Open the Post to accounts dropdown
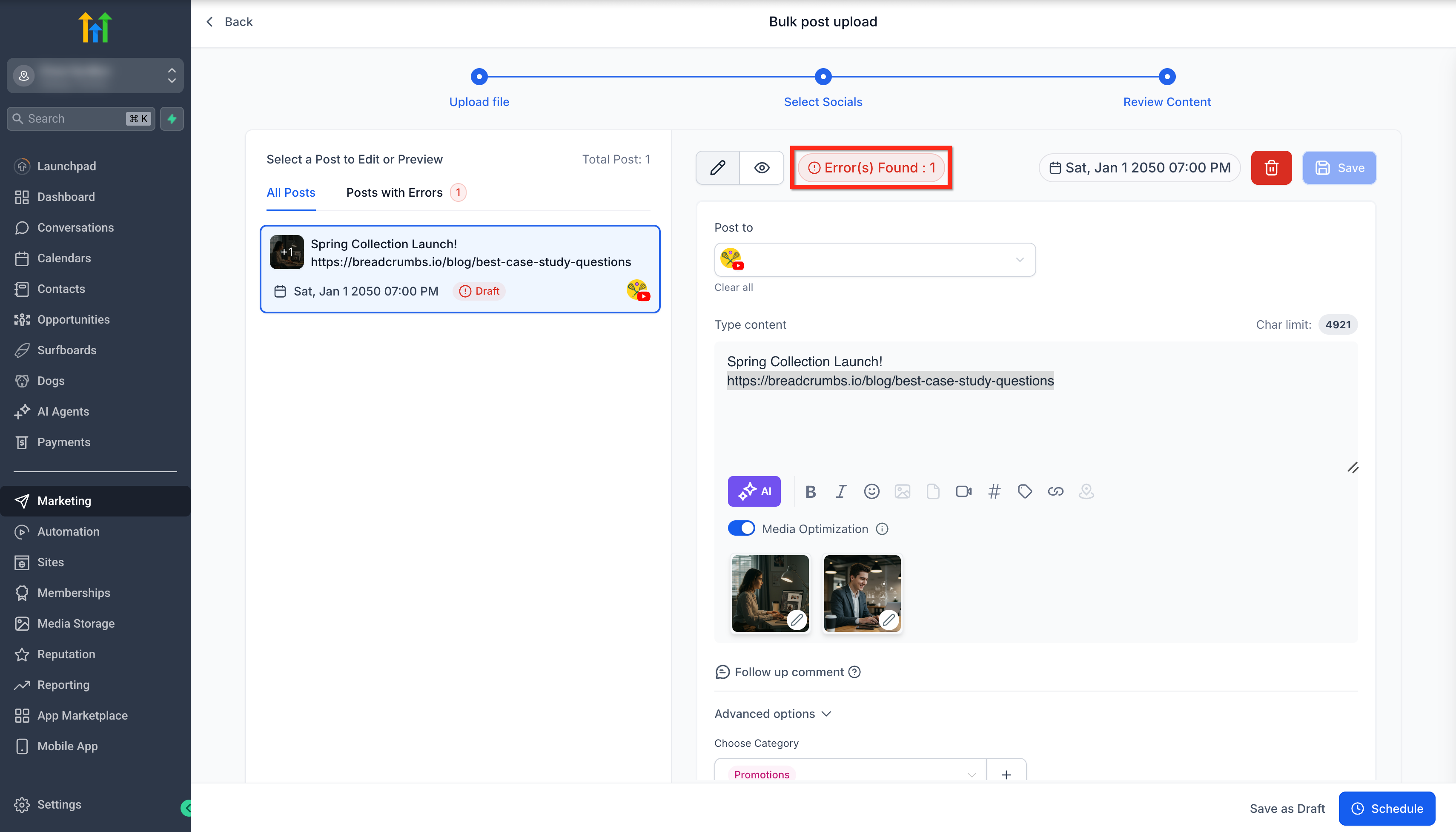 click(x=874, y=259)
